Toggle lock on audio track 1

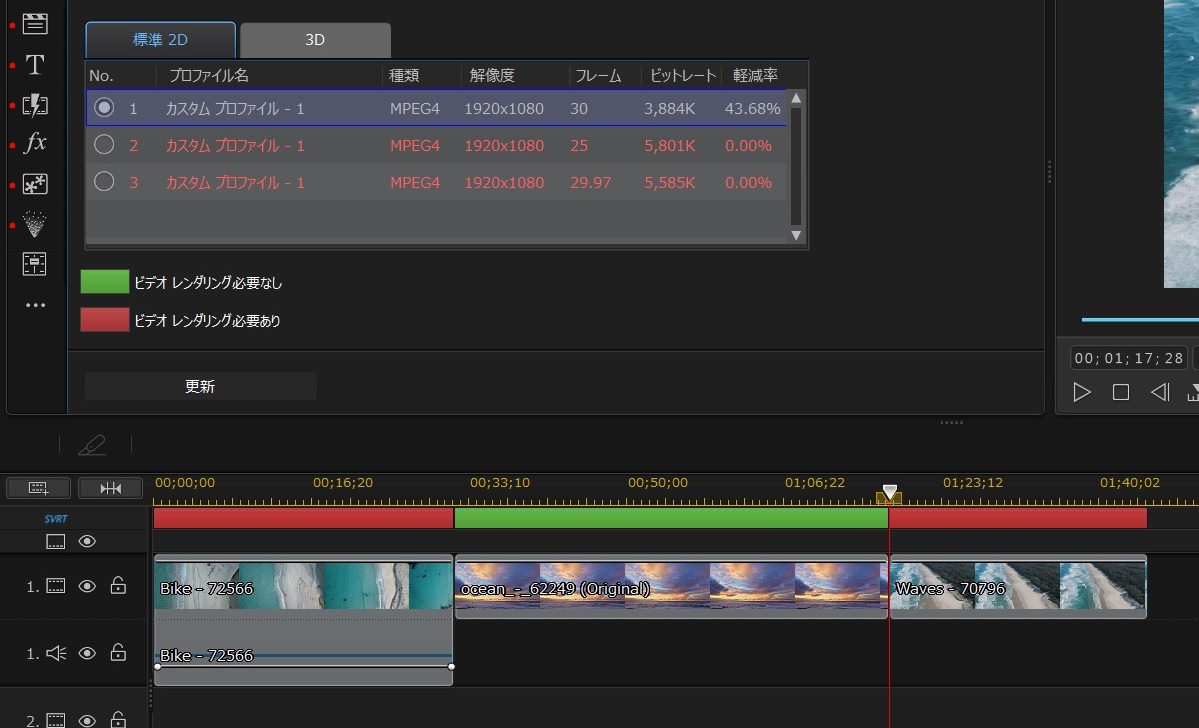pos(118,654)
